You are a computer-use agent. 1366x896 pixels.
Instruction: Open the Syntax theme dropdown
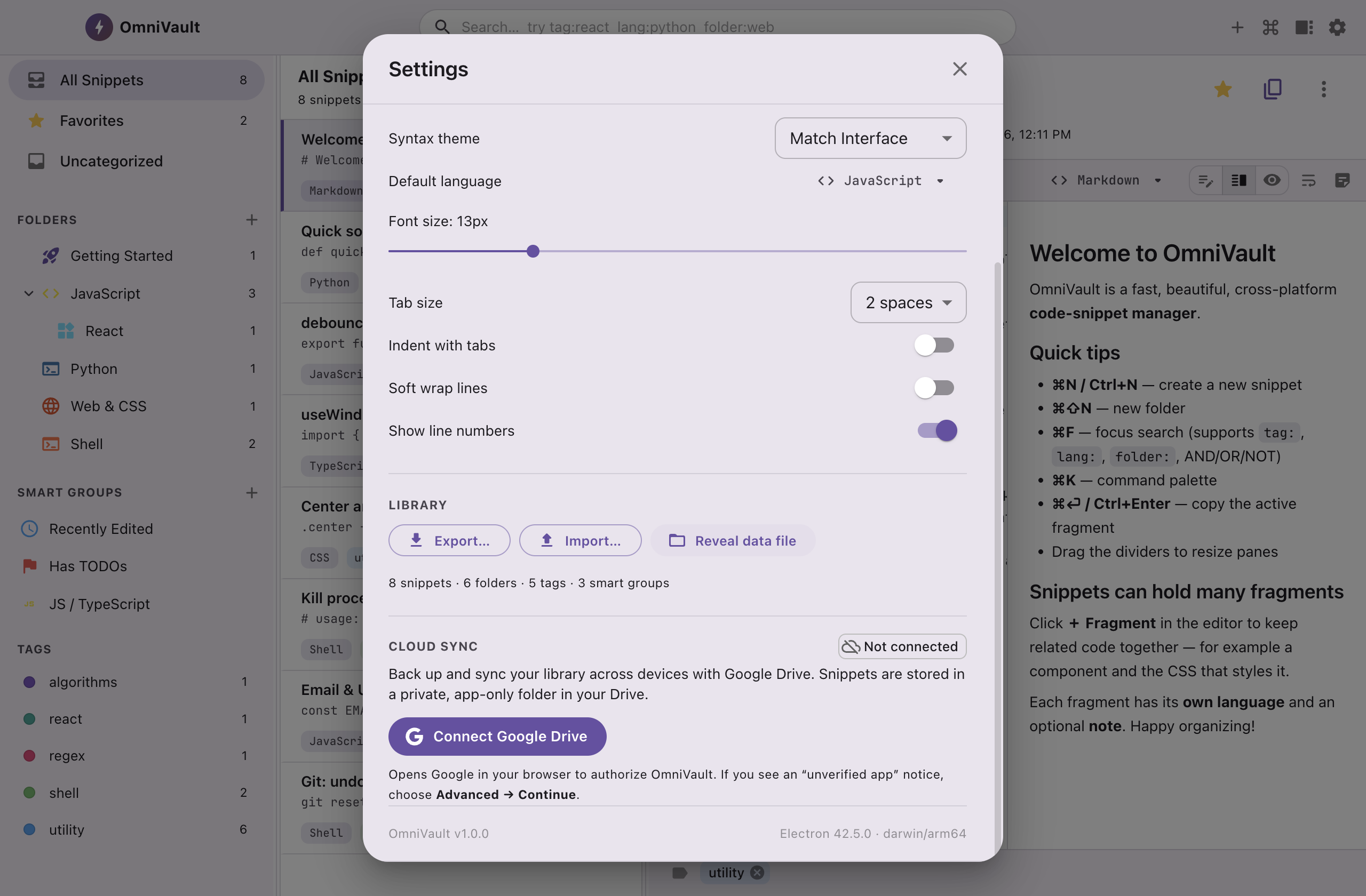tap(870, 138)
